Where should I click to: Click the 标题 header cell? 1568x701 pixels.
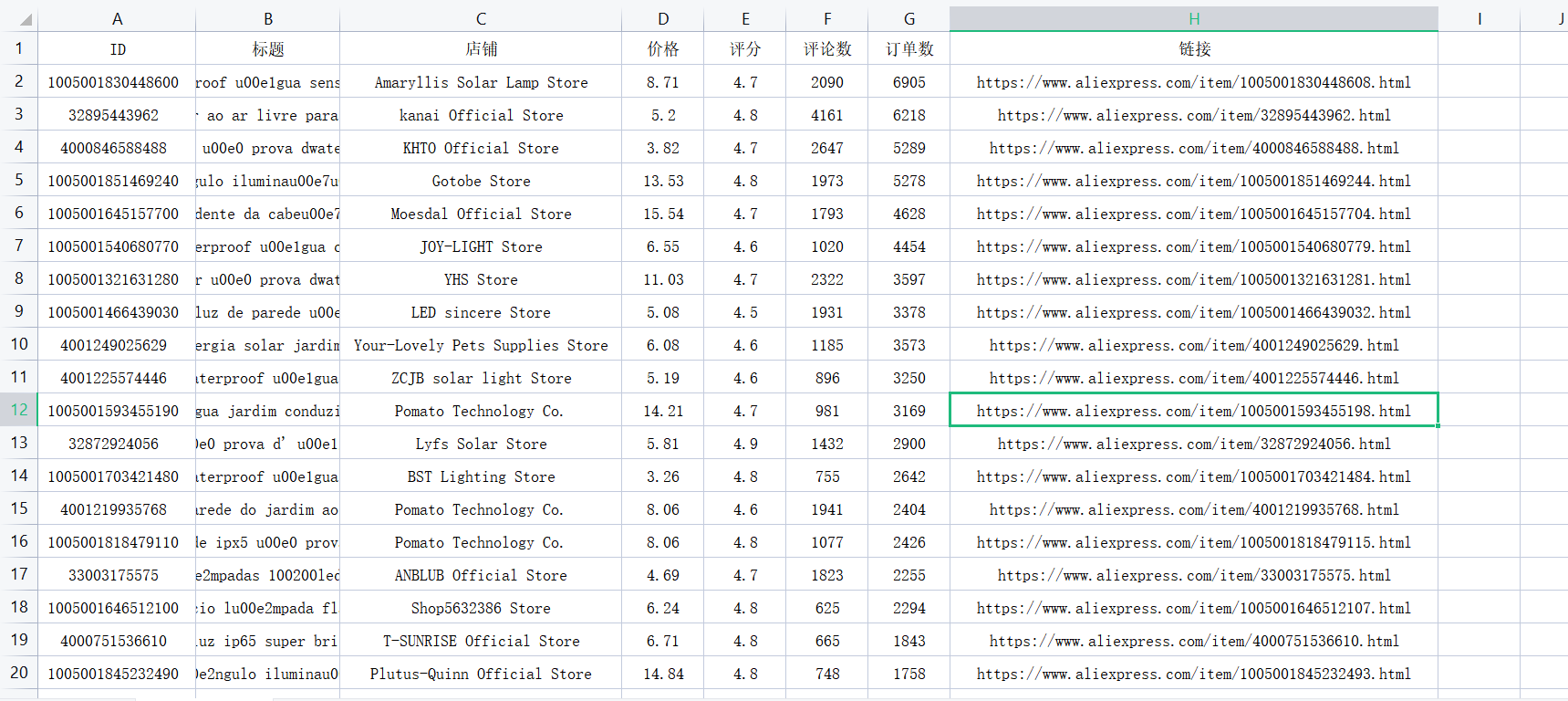click(x=268, y=48)
